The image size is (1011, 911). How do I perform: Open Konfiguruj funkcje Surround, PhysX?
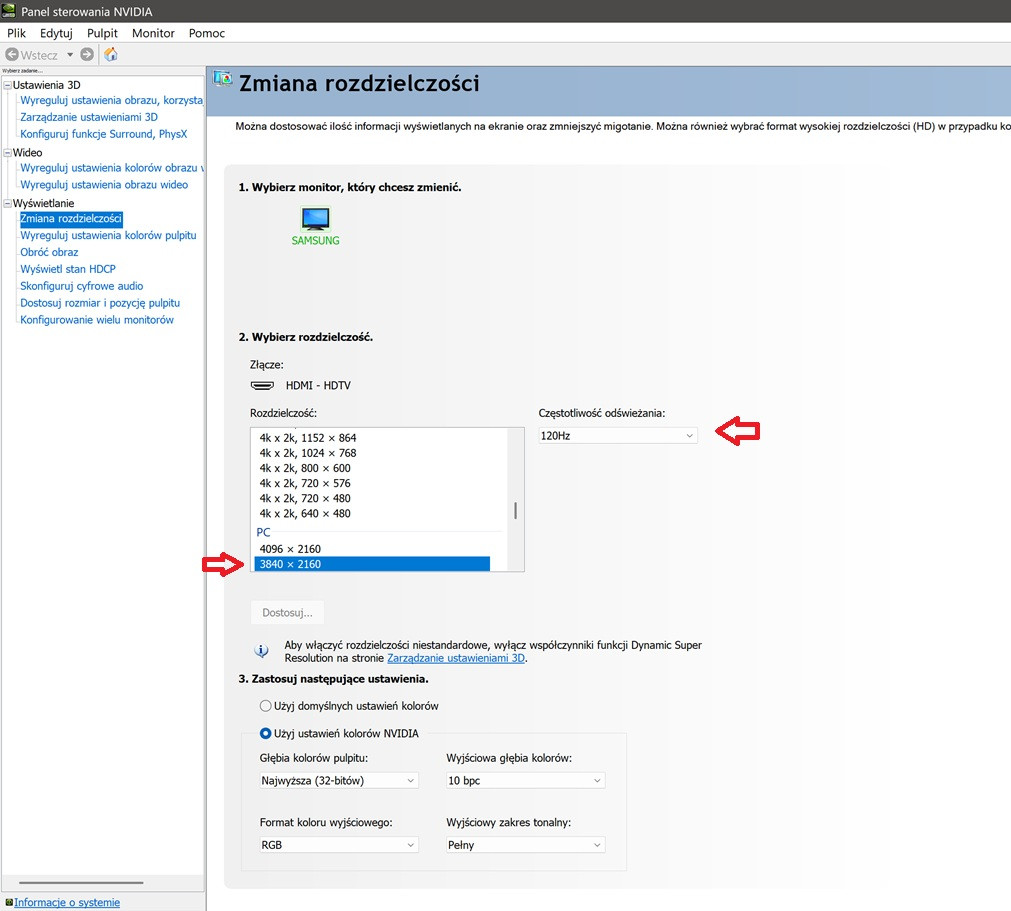[x=104, y=133]
